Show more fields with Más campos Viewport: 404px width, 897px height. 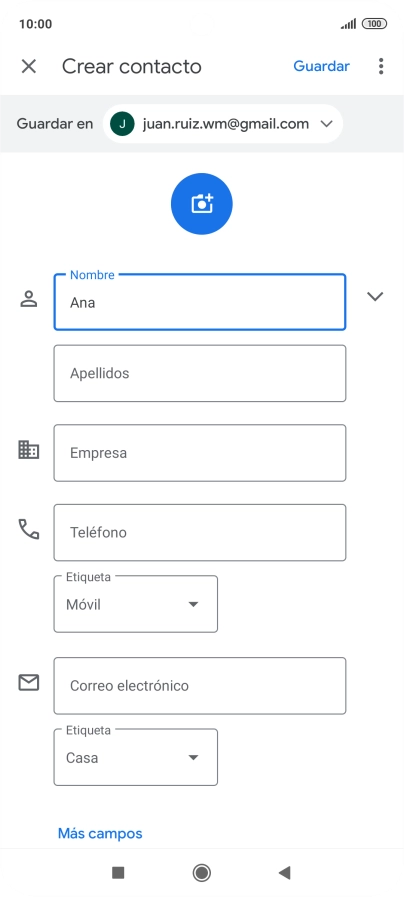pyautogui.click(x=100, y=834)
